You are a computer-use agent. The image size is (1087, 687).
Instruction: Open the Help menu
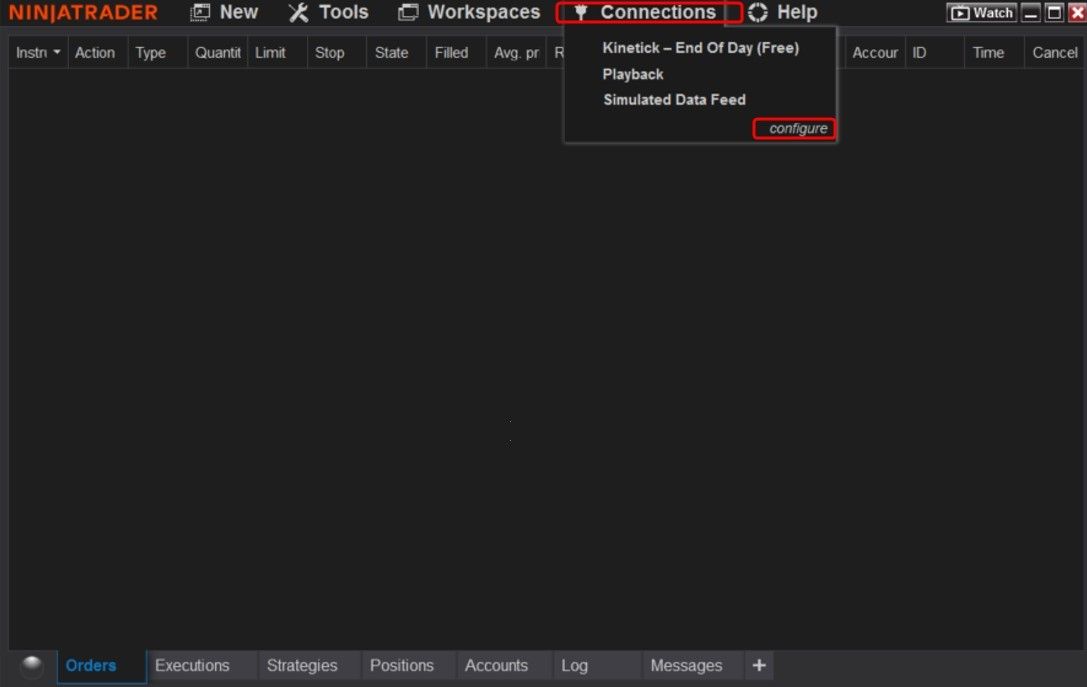click(797, 12)
